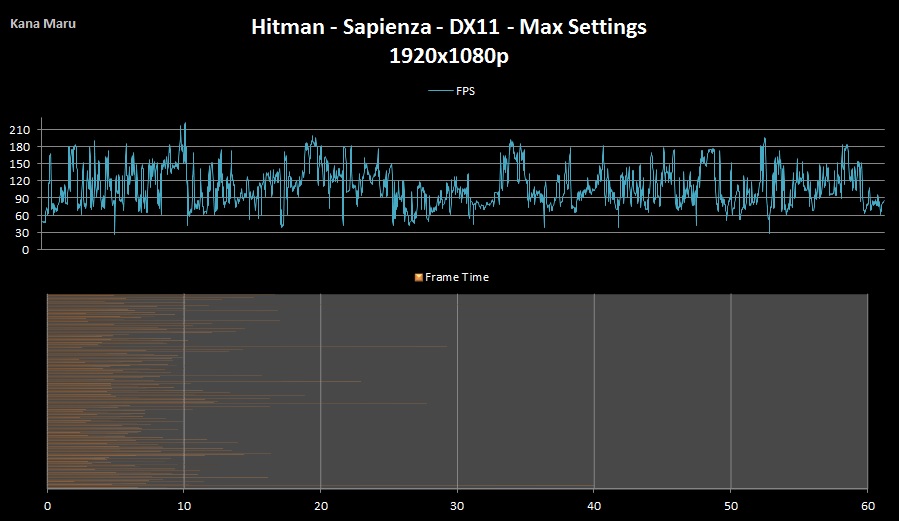The width and height of the screenshot is (899, 521).
Task: Click the frame time axis label 20
Action: (321, 506)
